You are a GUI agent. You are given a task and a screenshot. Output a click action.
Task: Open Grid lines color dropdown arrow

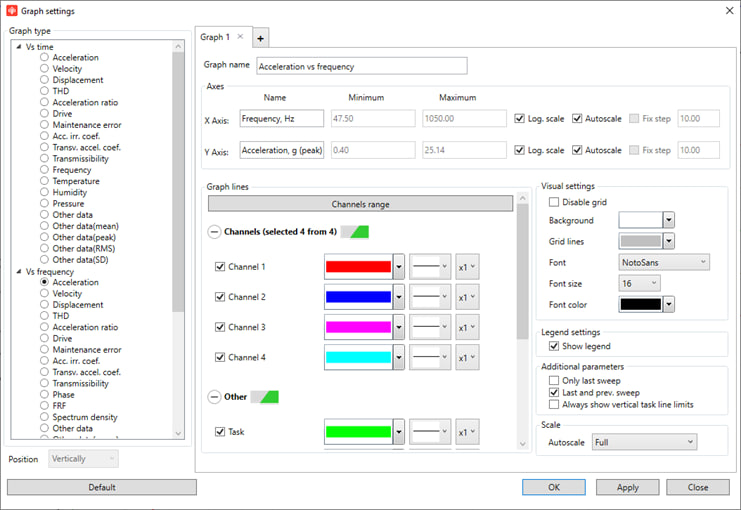(x=668, y=241)
